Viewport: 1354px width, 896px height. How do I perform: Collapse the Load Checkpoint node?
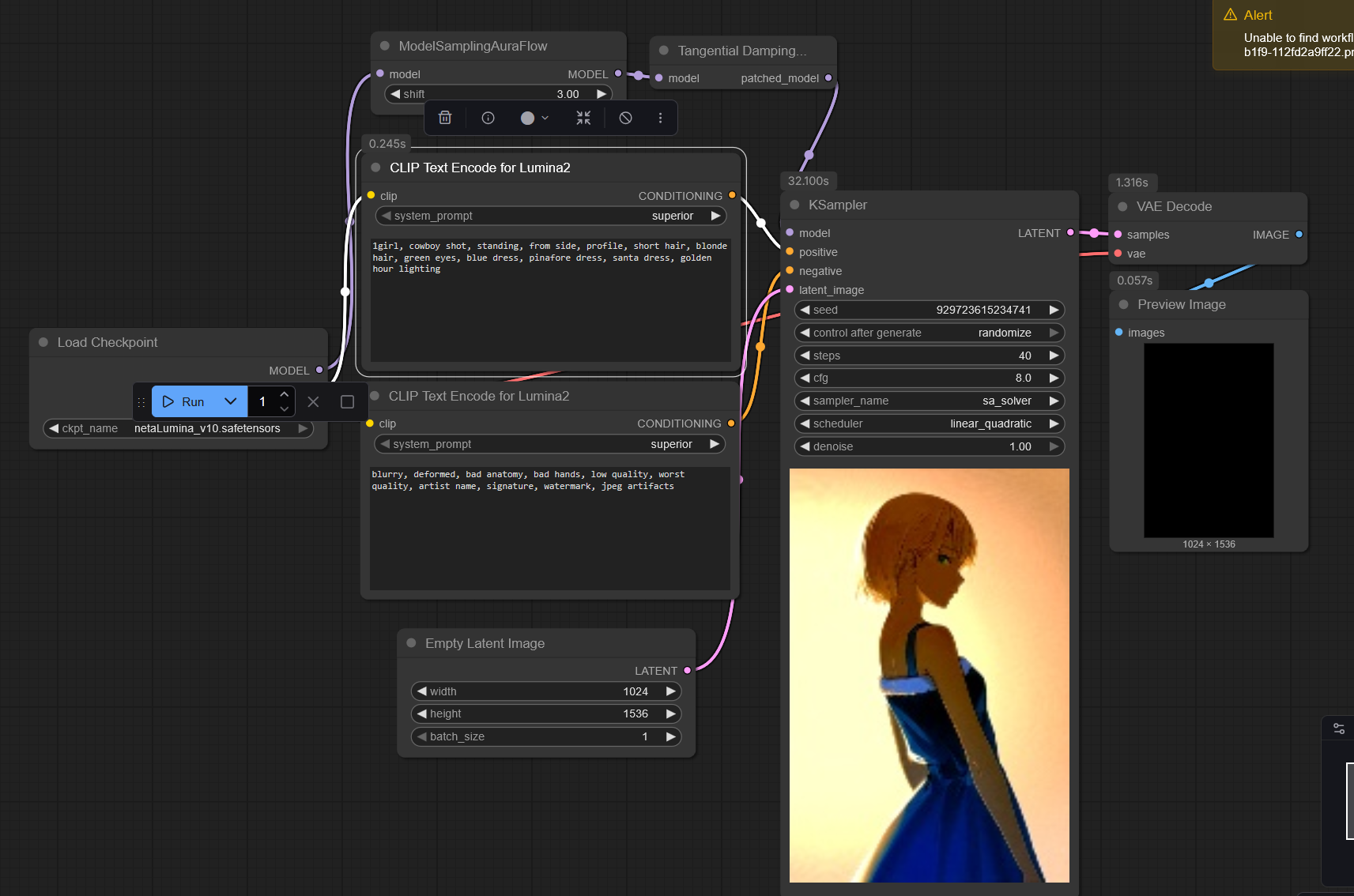[43, 342]
